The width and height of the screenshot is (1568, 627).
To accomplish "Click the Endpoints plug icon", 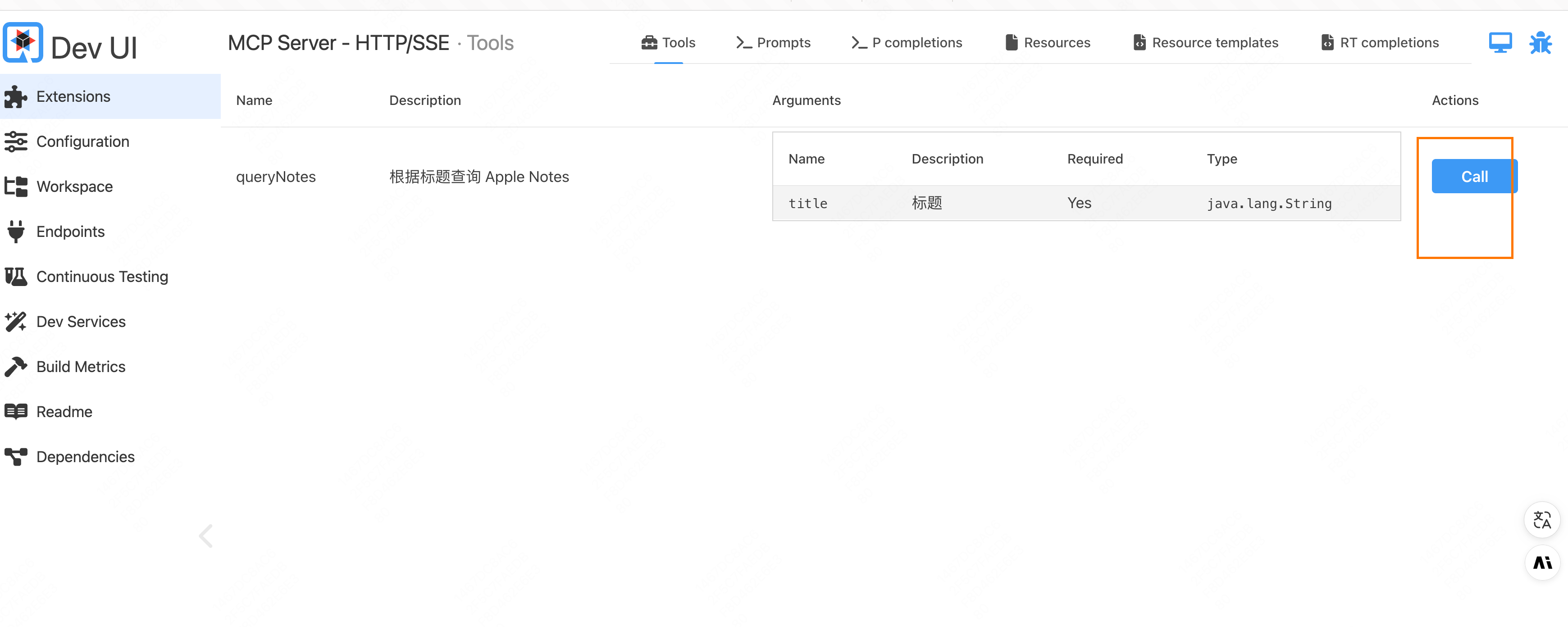I will coord(16,232).
